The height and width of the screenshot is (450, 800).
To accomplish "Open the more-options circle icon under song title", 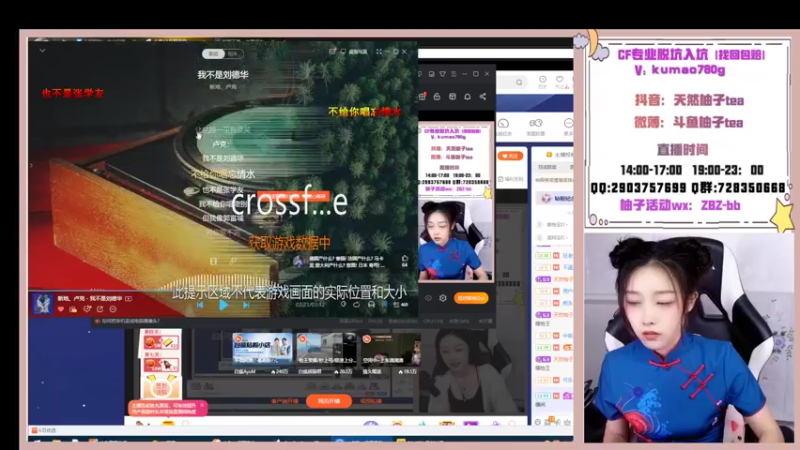I will click(113, 309).
